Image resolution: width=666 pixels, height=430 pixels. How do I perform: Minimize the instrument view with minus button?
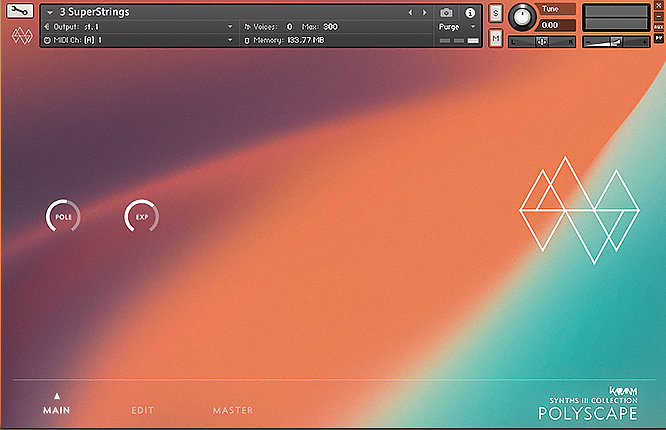pyautogui.click(x=658, y=17)
